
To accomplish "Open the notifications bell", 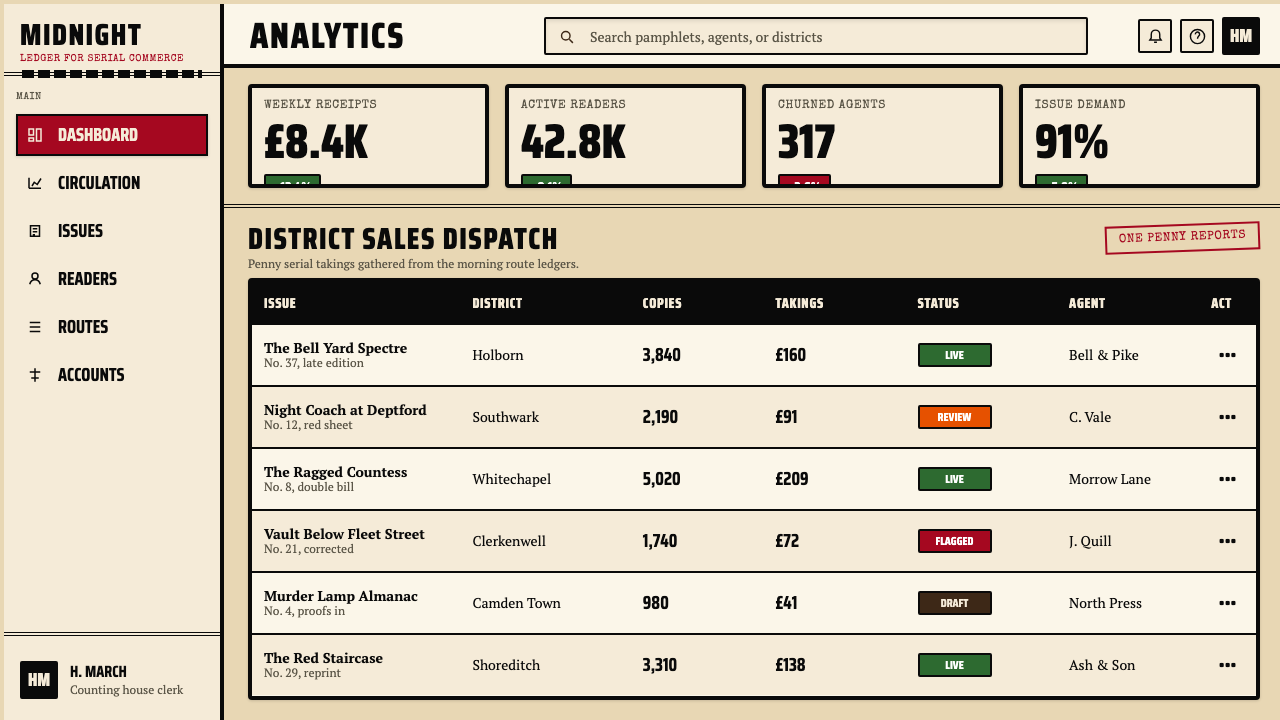I will [1155, 37].
